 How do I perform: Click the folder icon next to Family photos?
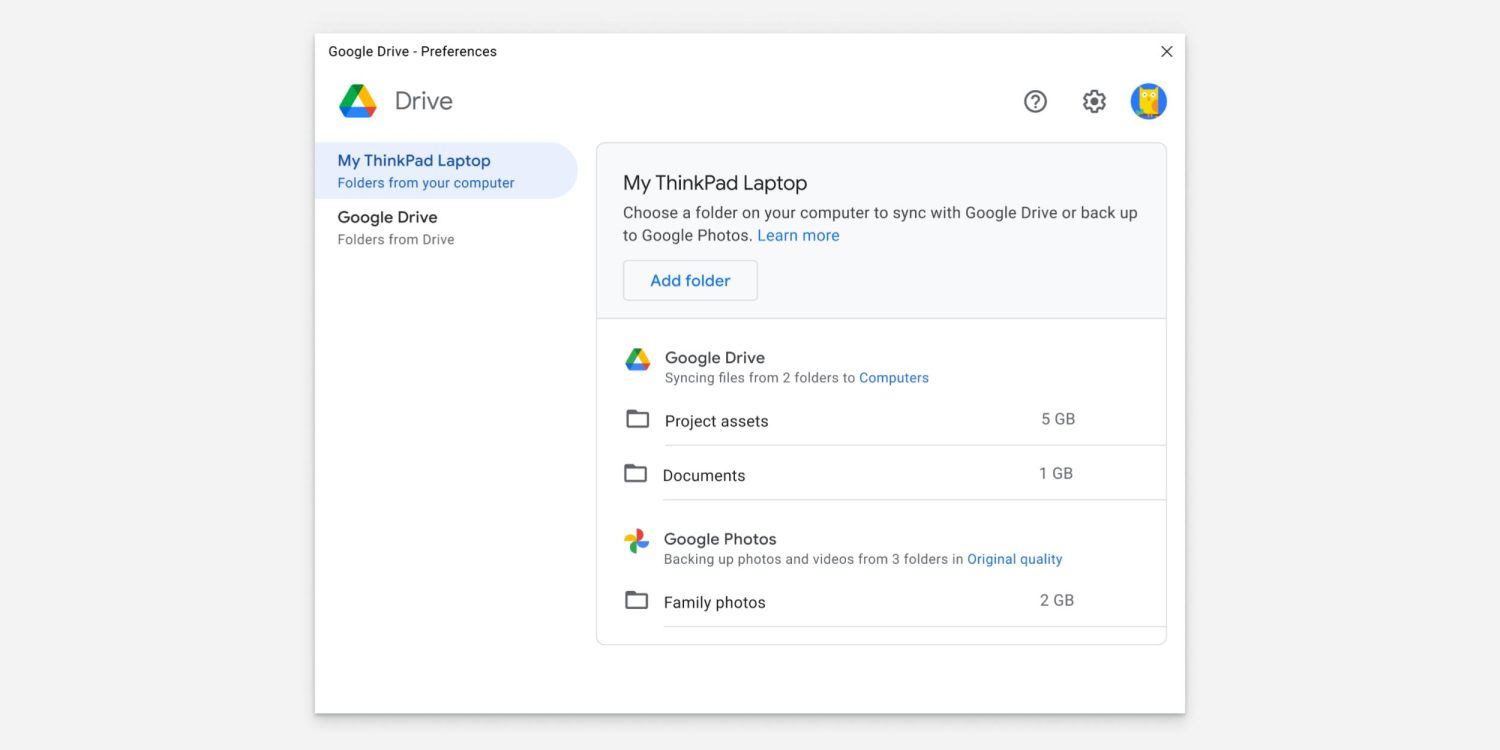click(637, 600)
